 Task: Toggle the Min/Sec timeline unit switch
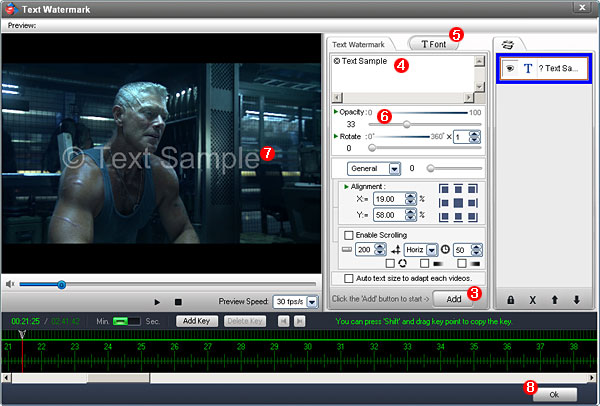(x=126, y=321)
